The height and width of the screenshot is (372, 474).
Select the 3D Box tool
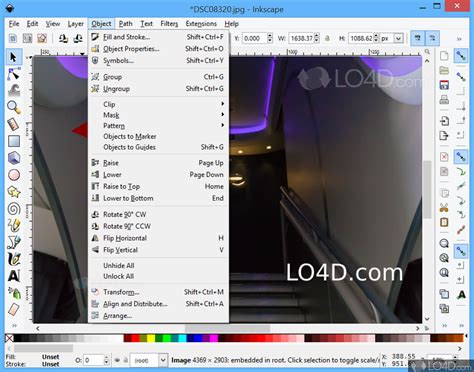tap(14, 158)
